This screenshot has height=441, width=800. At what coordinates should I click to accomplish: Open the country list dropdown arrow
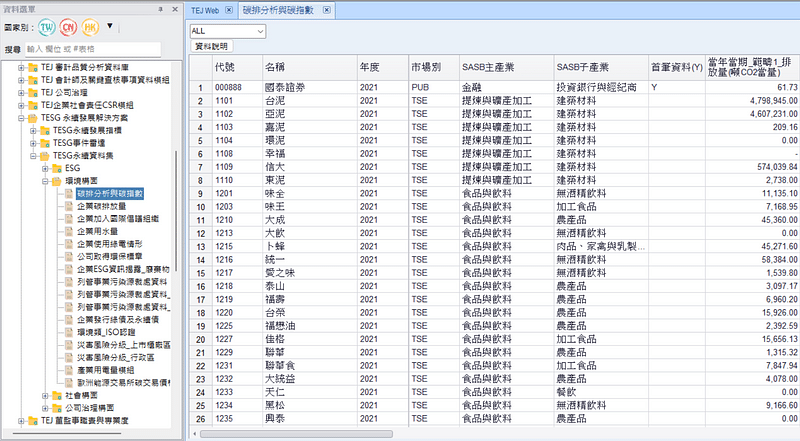pos(109,26)
